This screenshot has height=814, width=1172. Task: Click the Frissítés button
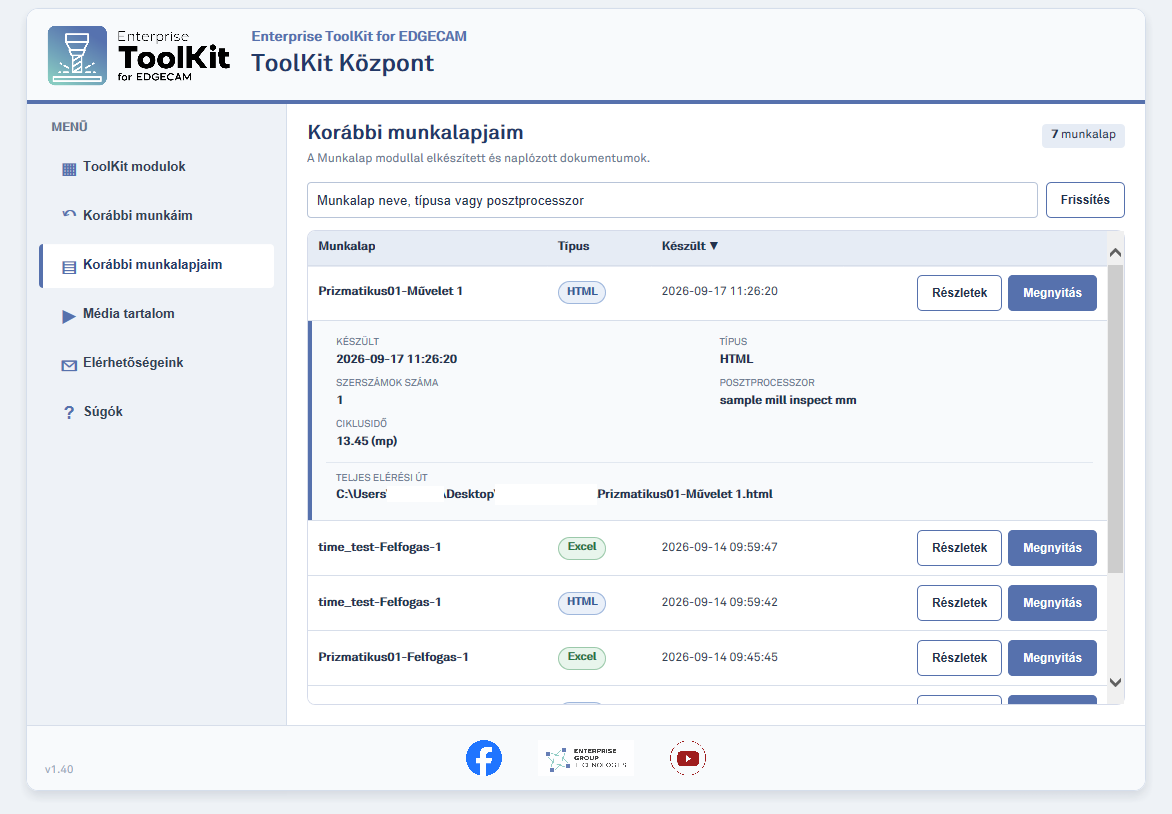(1085, 200)
